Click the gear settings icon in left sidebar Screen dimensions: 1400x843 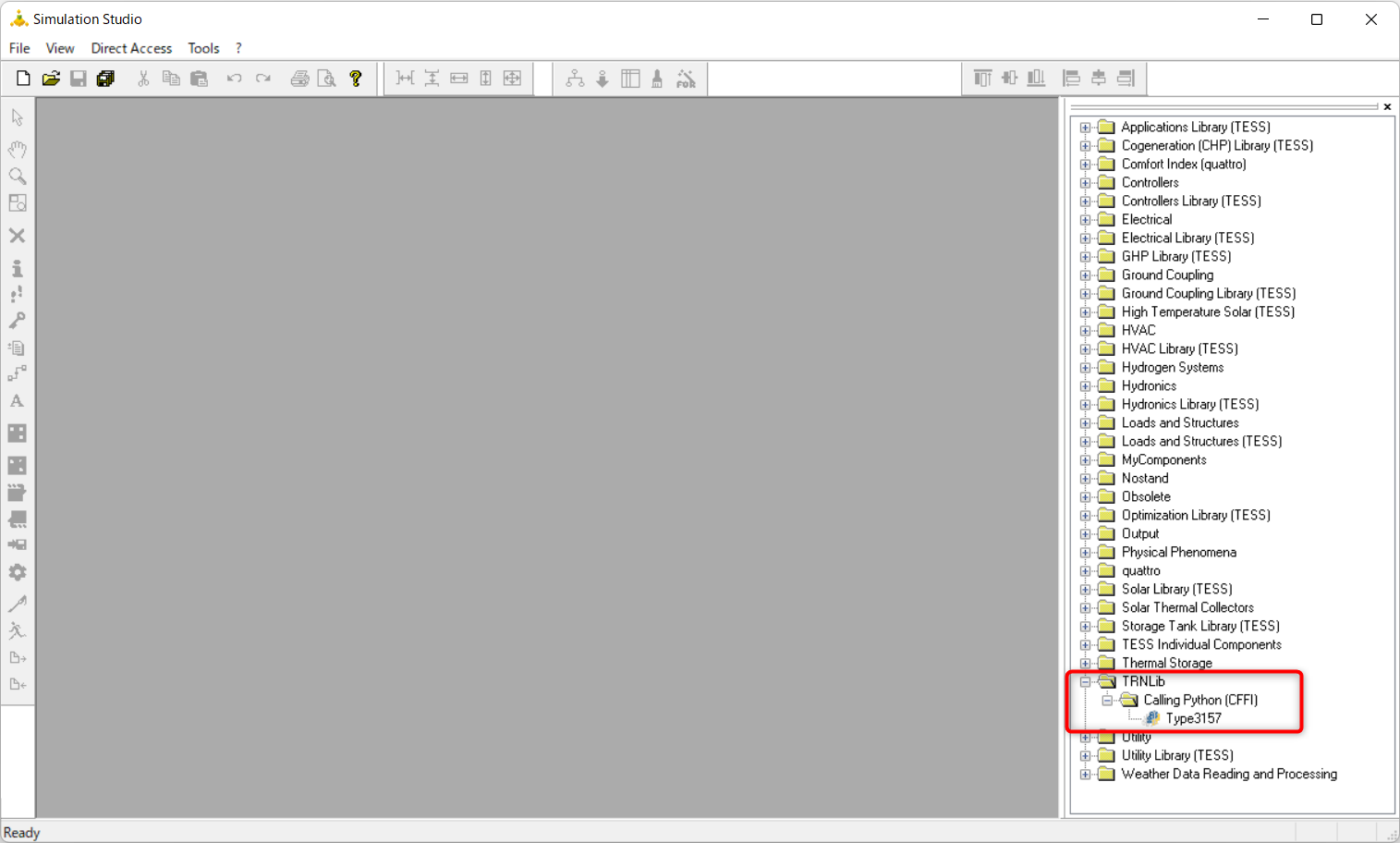pyautogui.click(x=17, y=573)
